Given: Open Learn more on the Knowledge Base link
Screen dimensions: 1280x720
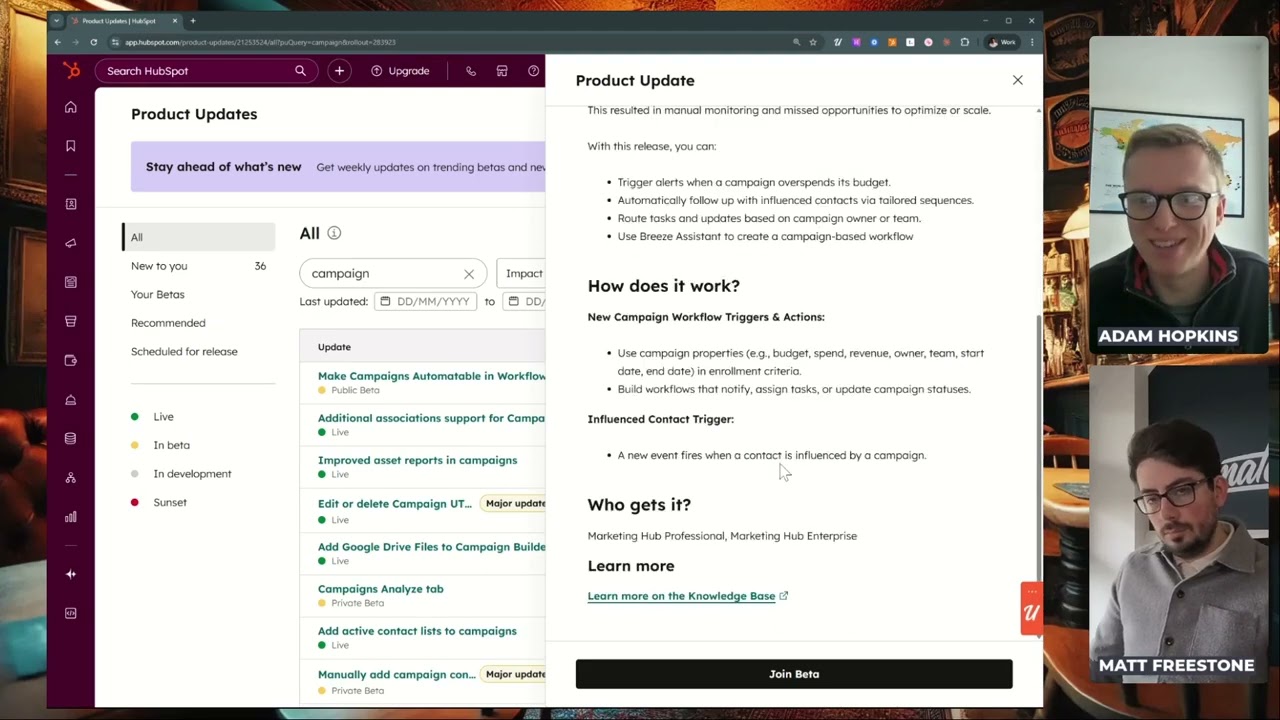Looking at the screenshot, I should pos(688,596).
